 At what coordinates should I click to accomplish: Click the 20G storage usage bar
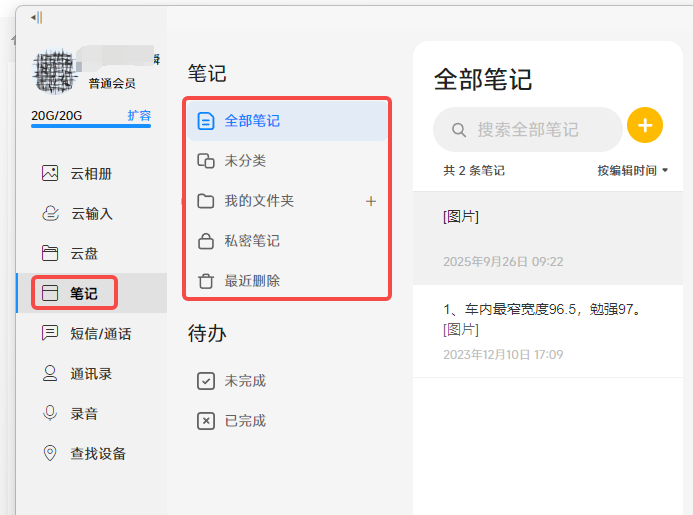point(90,127)
